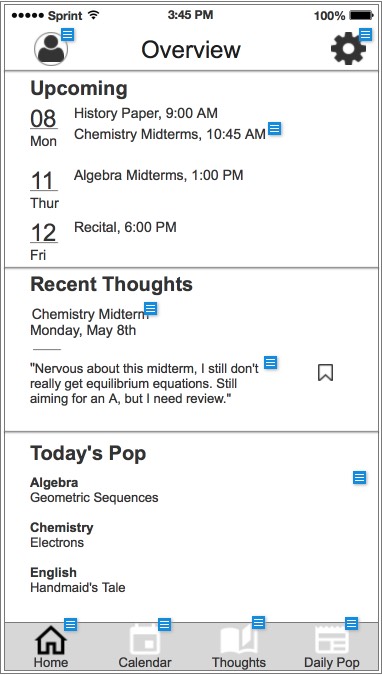The width and height of the screenshot is (382, 675).
Task: Select the 08 Mon date entry
Action: pyautogui.click(x=43, y=128)
